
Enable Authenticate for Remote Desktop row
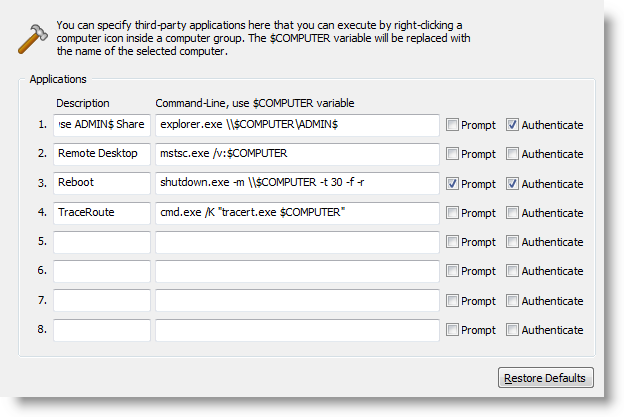point(512,154)
